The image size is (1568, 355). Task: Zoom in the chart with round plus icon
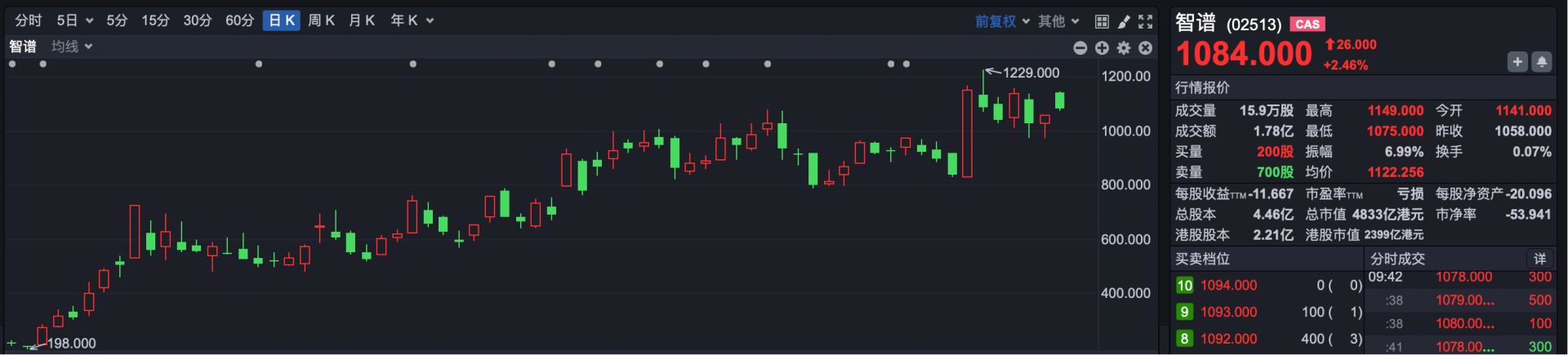coord(1102,48)
